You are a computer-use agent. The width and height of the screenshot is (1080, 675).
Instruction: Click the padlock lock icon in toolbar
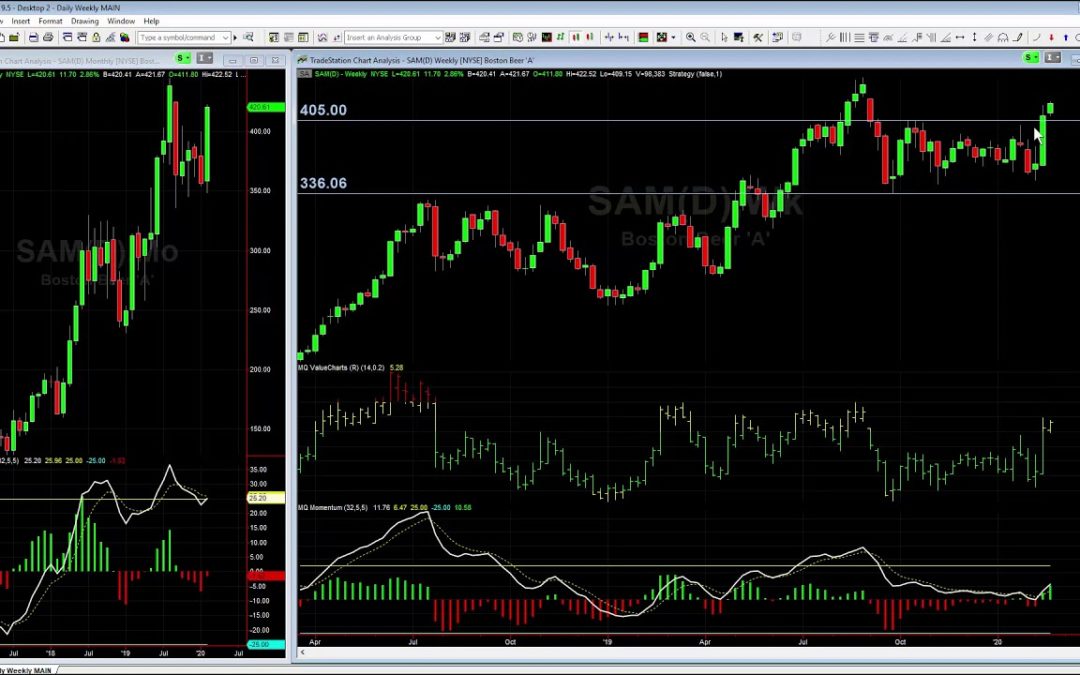tap(96, 37)
